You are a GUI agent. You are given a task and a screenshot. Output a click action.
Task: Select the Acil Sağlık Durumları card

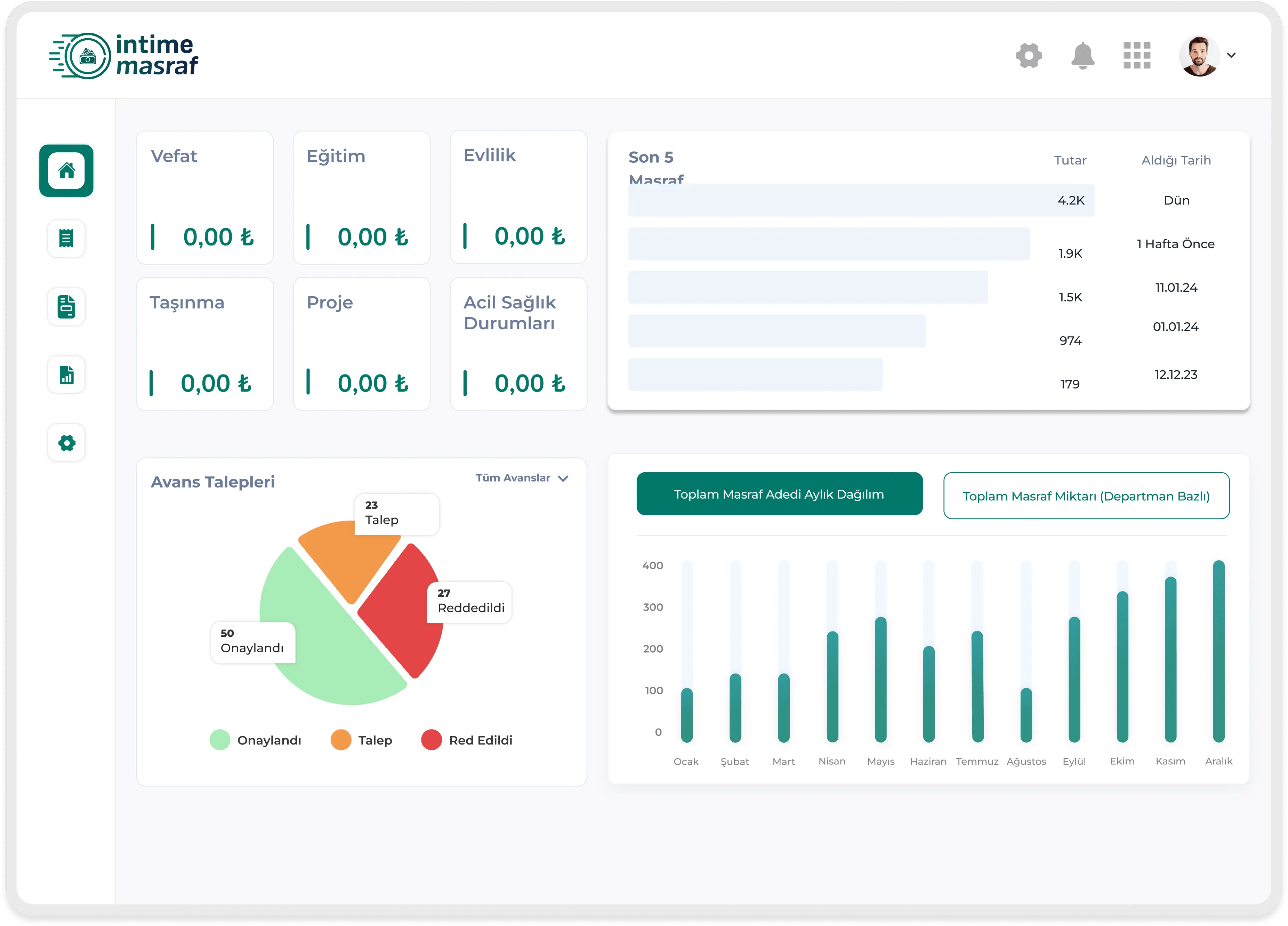[x=518, y=344]
